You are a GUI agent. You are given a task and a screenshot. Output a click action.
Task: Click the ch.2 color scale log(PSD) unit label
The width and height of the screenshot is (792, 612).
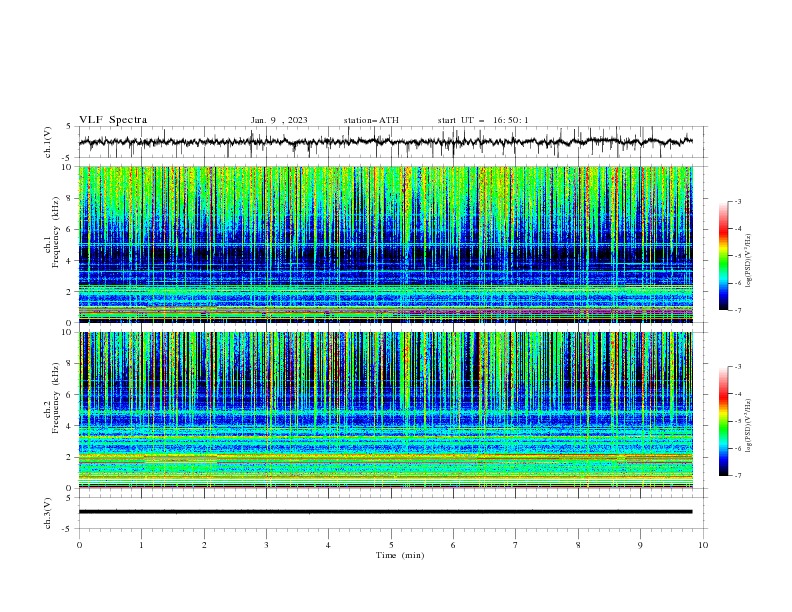click(749, 426)
